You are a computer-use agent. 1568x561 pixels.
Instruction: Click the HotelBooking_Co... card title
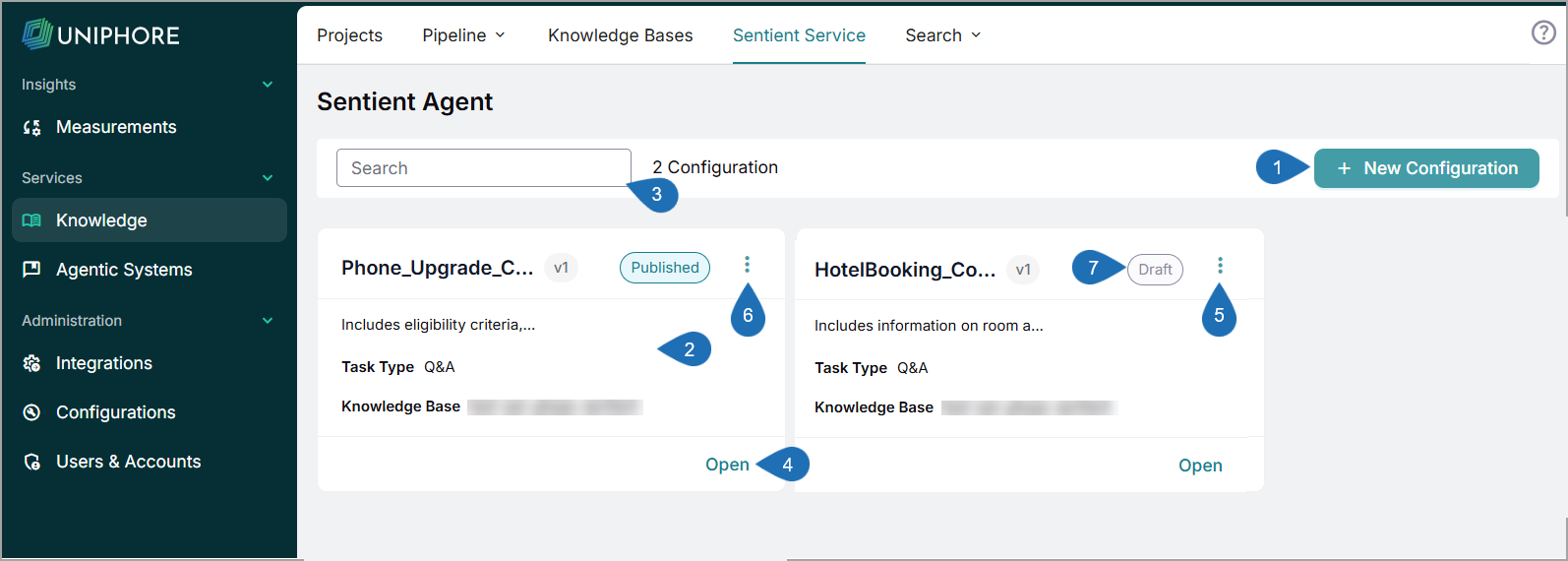(x=905, y=270)
